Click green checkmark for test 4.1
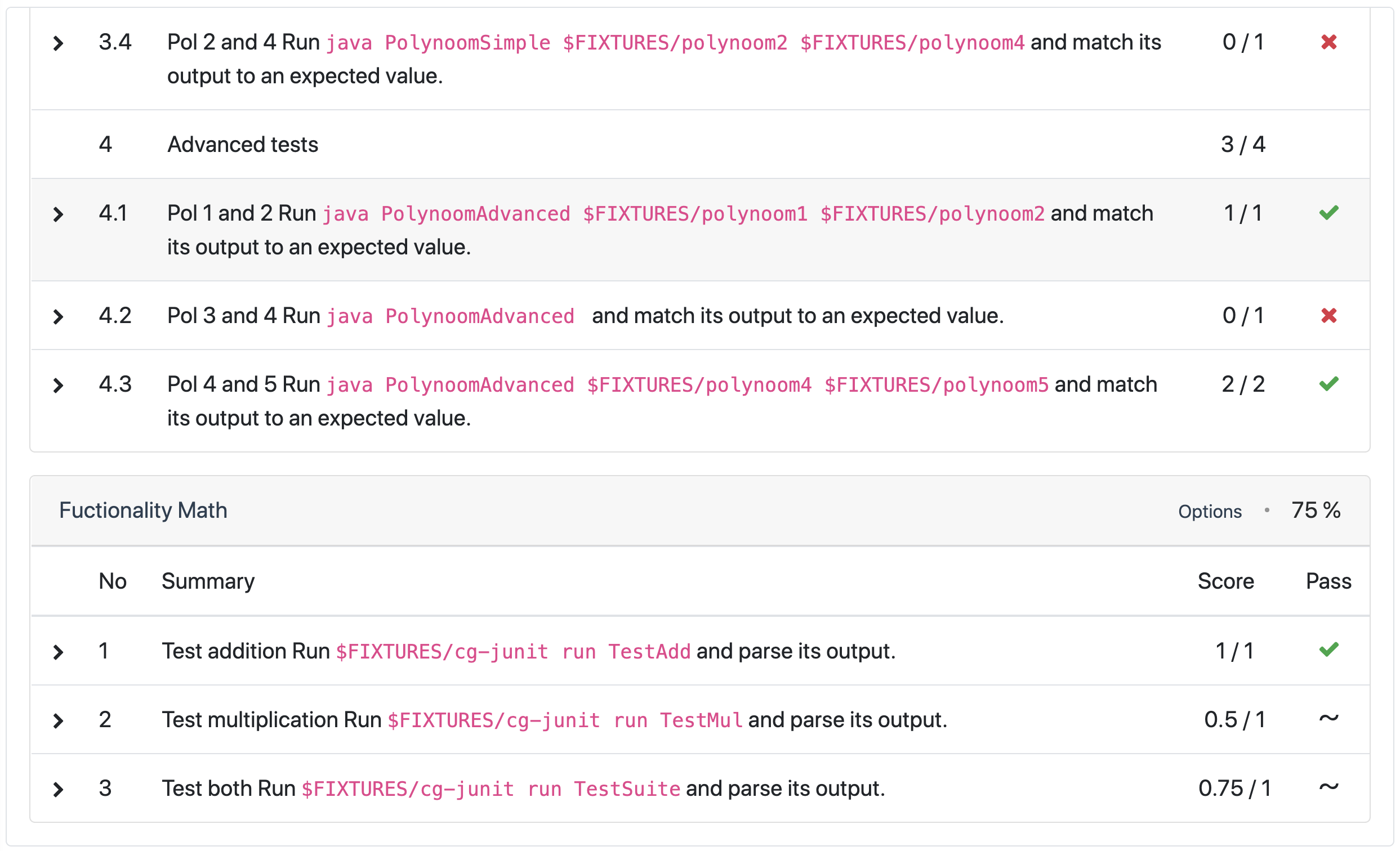This screenshot has height=851, width=1400. tap(1328, 213)
